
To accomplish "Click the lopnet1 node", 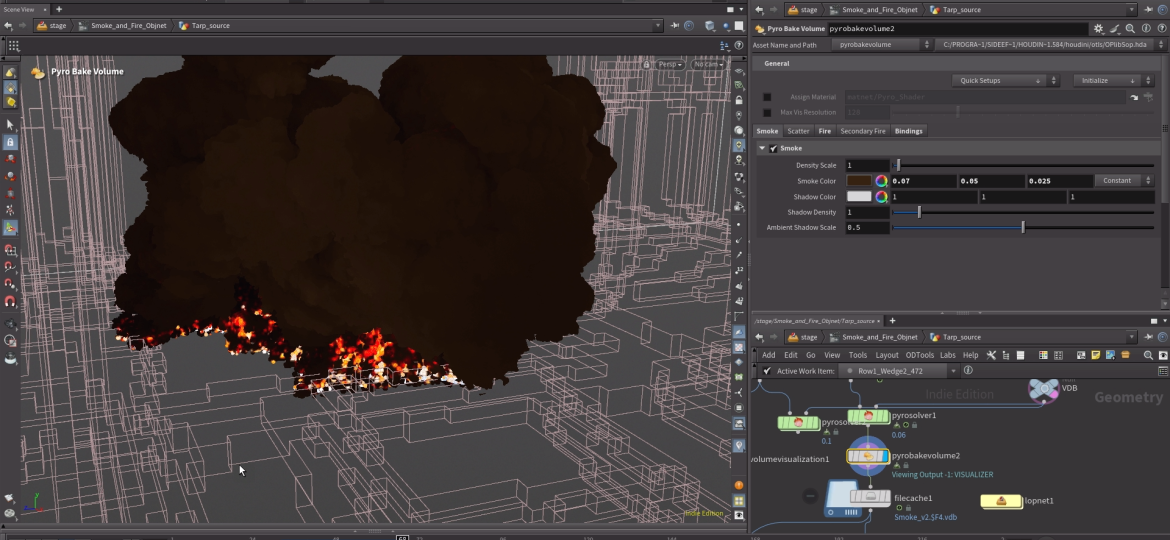I will [x=1000, y=501].
